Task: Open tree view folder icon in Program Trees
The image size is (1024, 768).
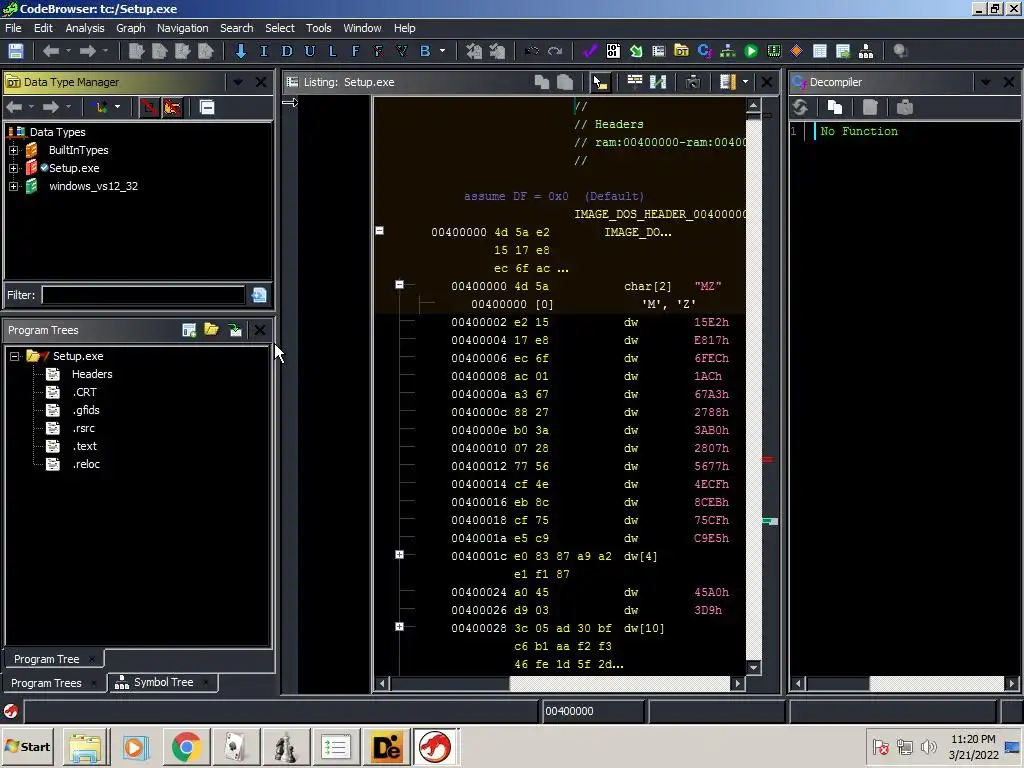Action: click(x=212, y=330)
